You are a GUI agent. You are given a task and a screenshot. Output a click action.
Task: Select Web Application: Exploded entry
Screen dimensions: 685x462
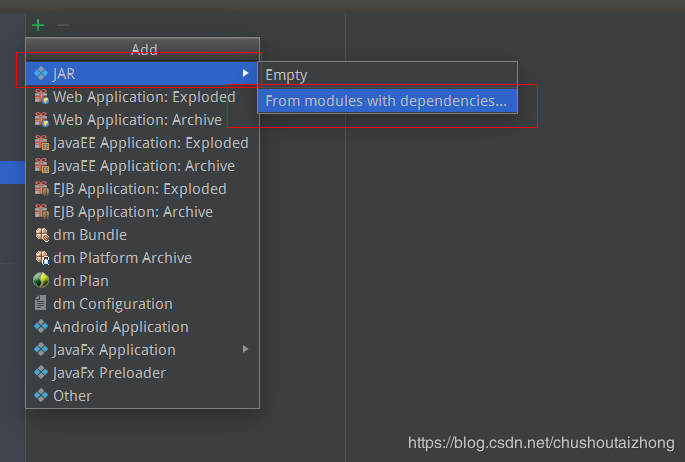pos(144,97)
